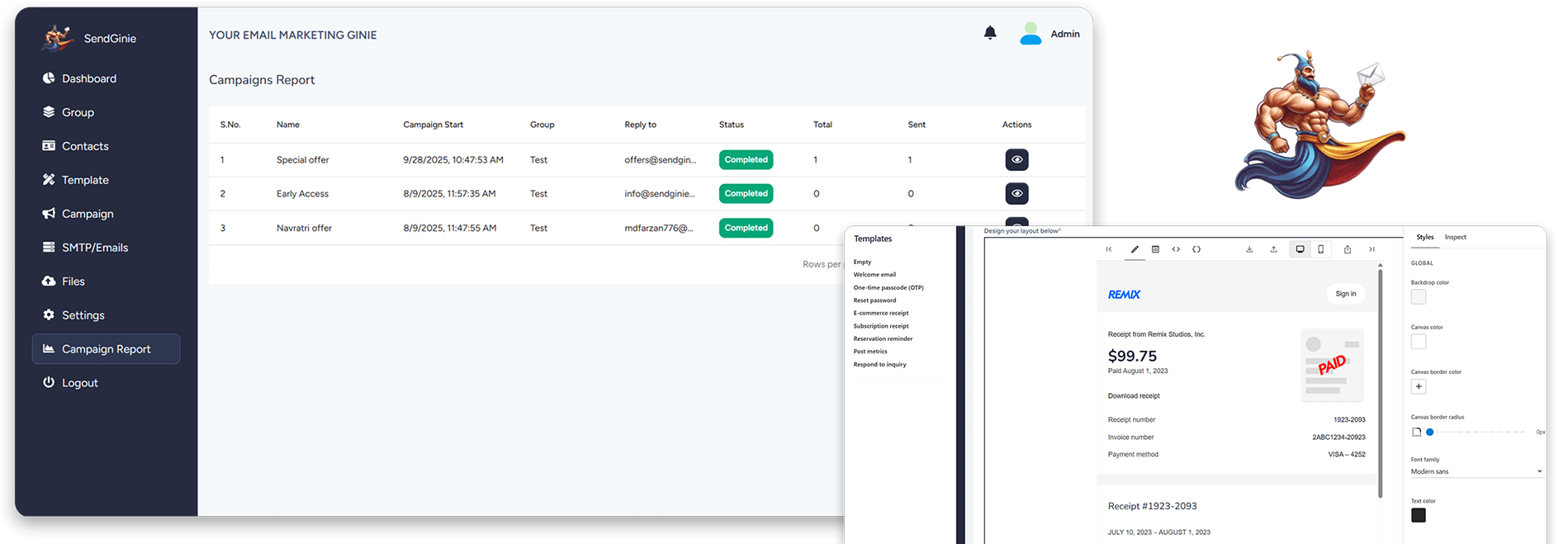Open Campaign Report in the sidebar
Screen dimensions: 1568x544
tap(106, 349)
